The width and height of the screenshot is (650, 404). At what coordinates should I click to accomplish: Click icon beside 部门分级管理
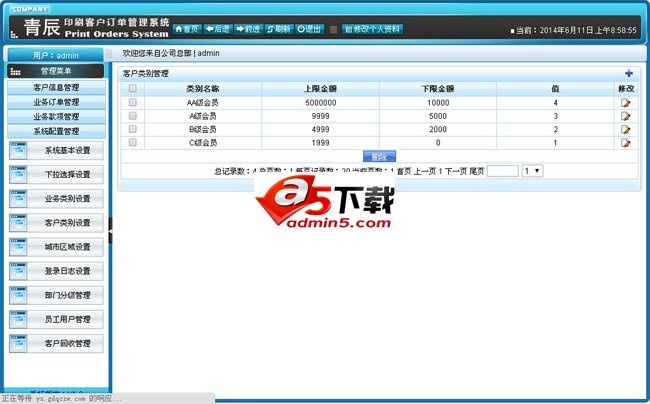point(18,295)
